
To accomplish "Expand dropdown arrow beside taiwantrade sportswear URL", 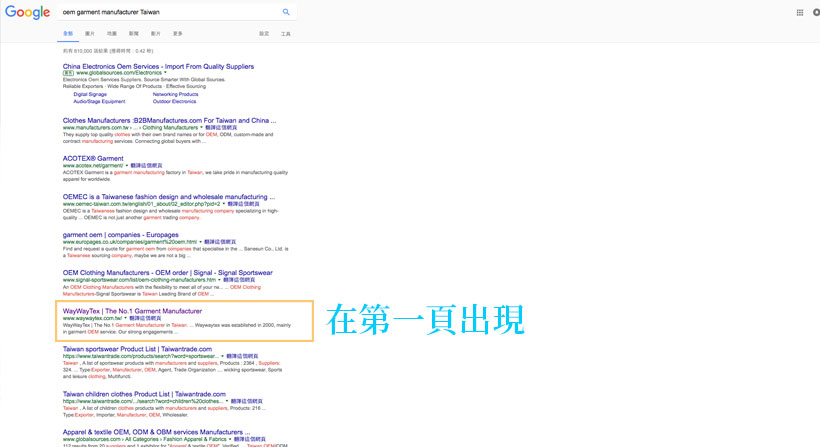I will (x=222, y=357).
